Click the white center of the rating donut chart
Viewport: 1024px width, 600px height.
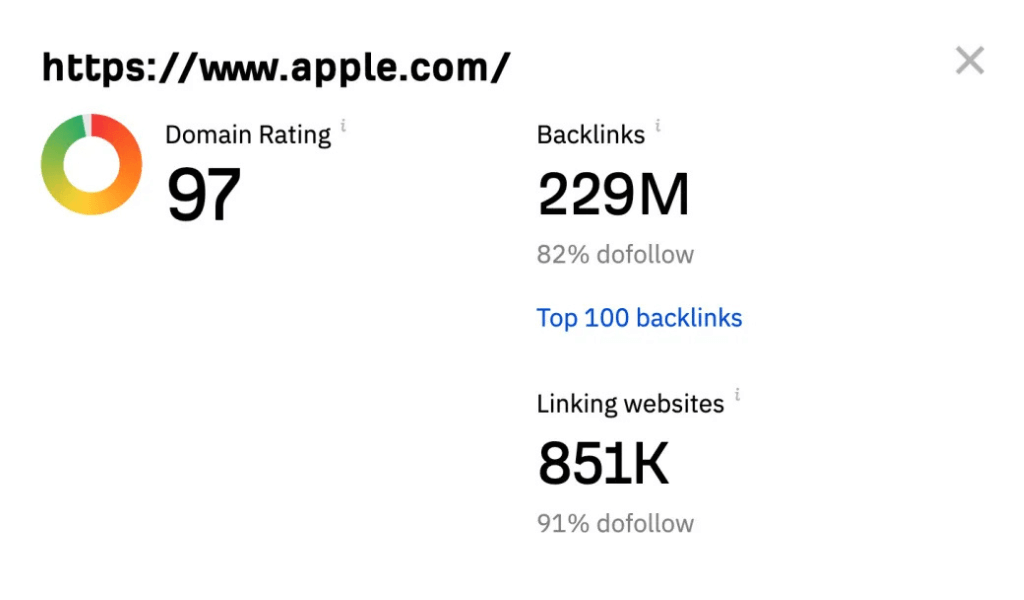coord(91,165)
